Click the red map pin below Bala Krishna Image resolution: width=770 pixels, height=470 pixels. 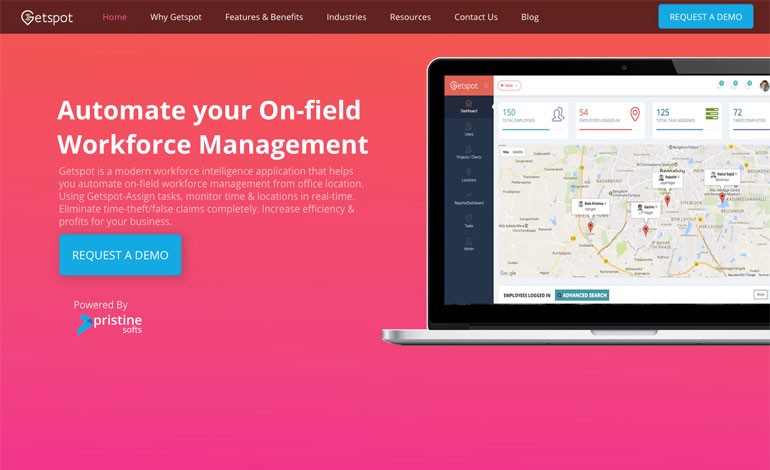tap(590, 226)
